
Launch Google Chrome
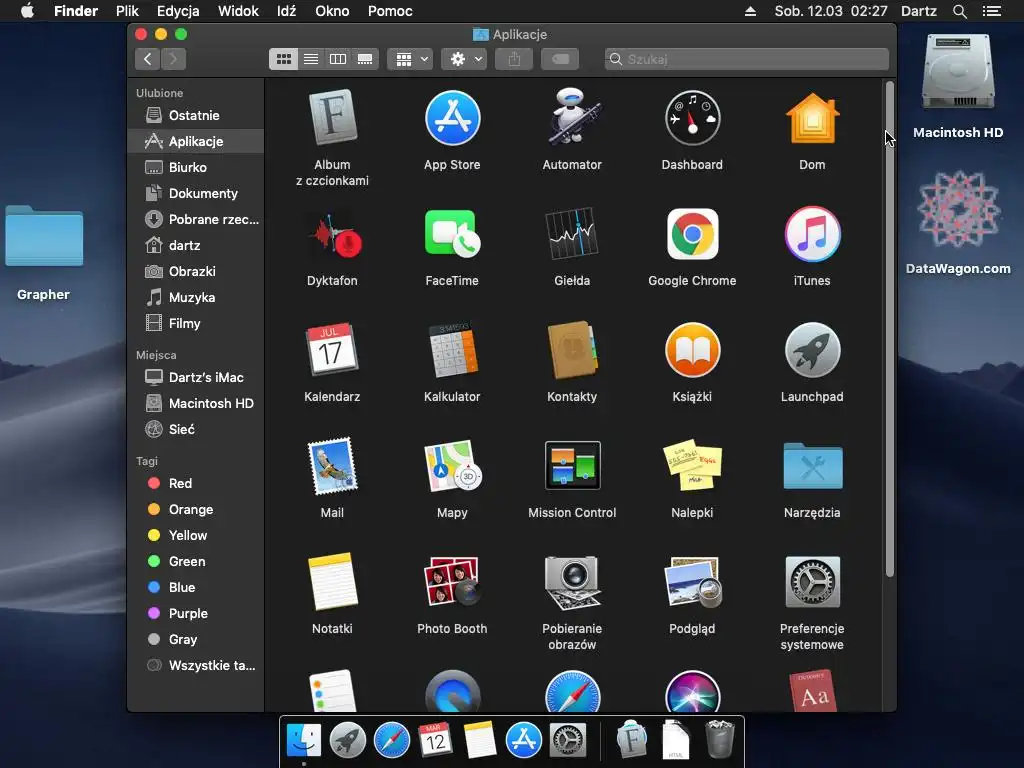tap(692, 234)
